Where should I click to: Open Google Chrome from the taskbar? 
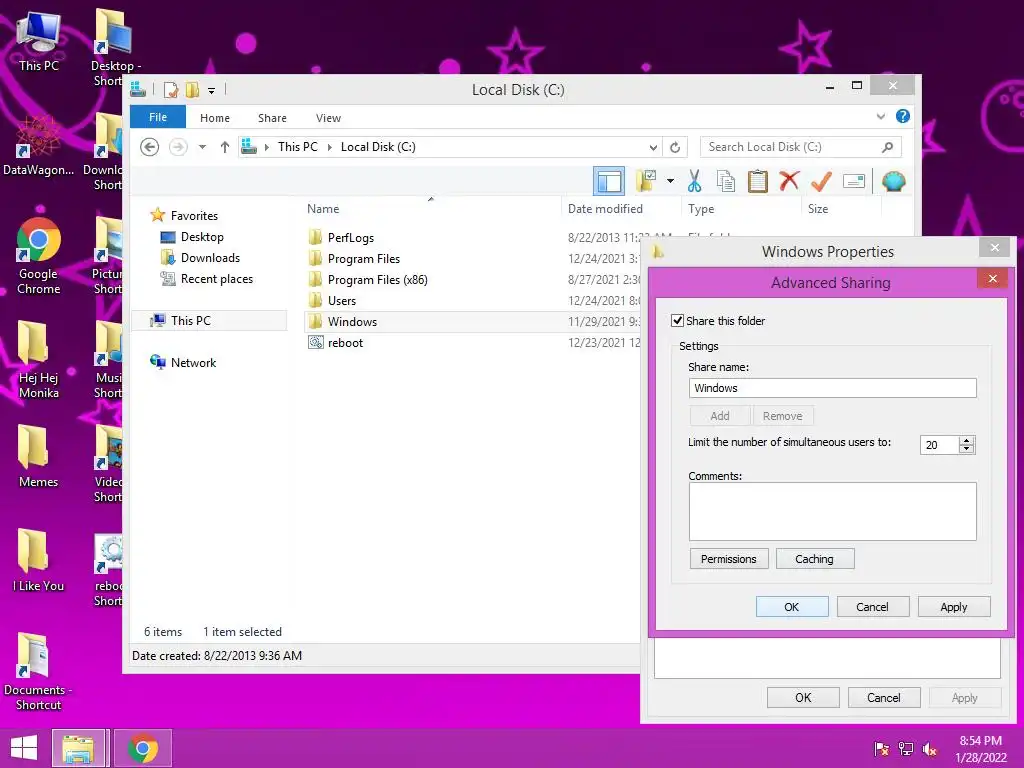(x=143, y=748)
